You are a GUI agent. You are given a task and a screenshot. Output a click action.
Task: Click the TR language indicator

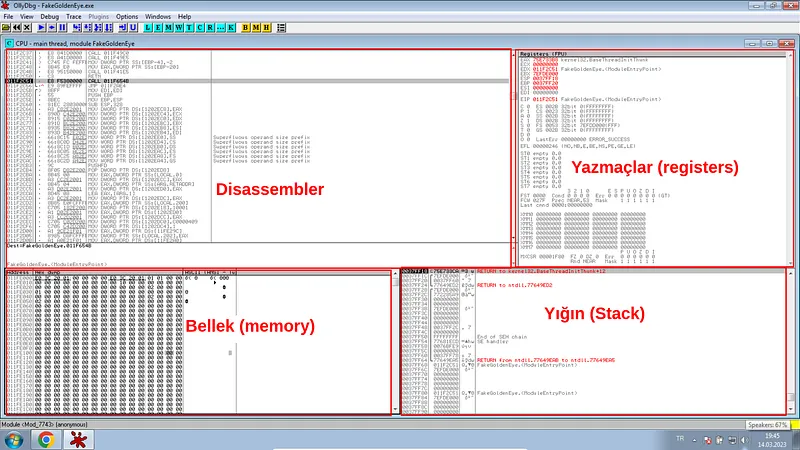coord(680,439)
